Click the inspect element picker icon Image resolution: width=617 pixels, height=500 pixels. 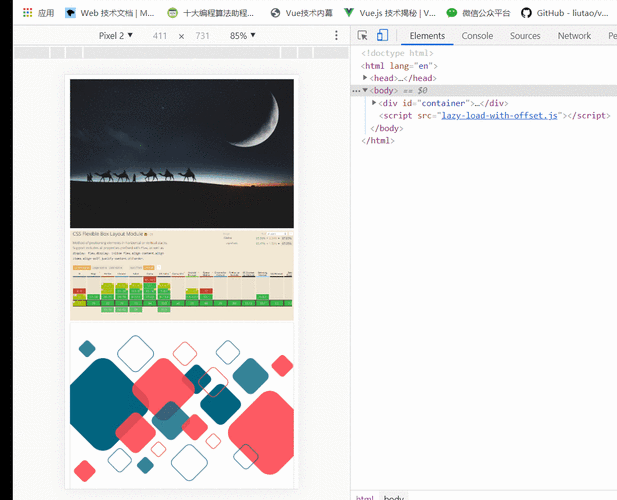click(x=362, y=36)
